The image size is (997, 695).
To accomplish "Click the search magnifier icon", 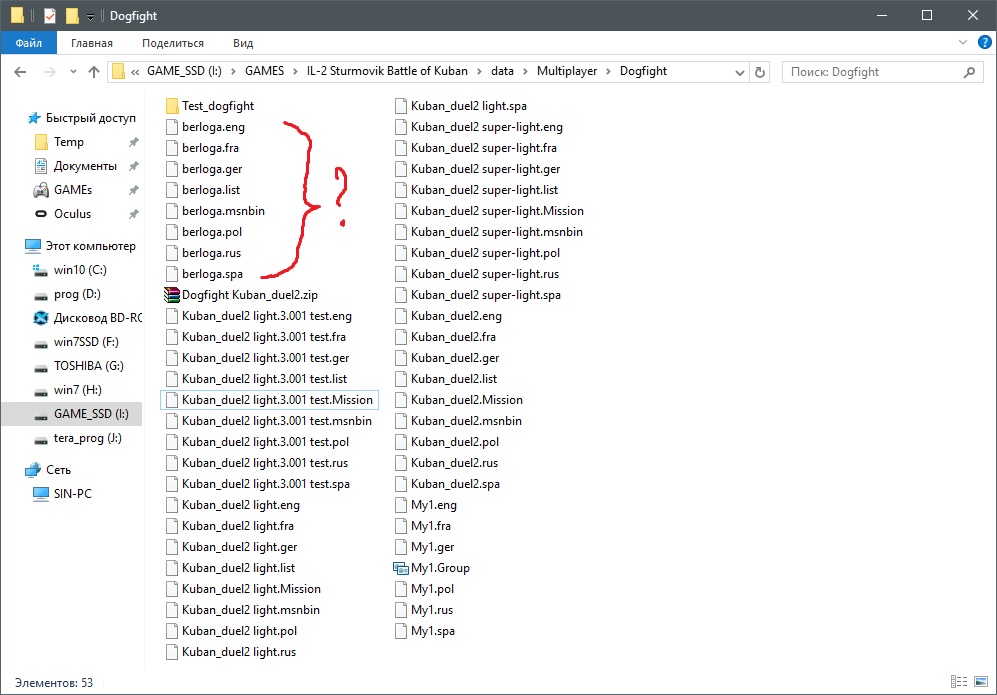I will [x=969, y=72].
